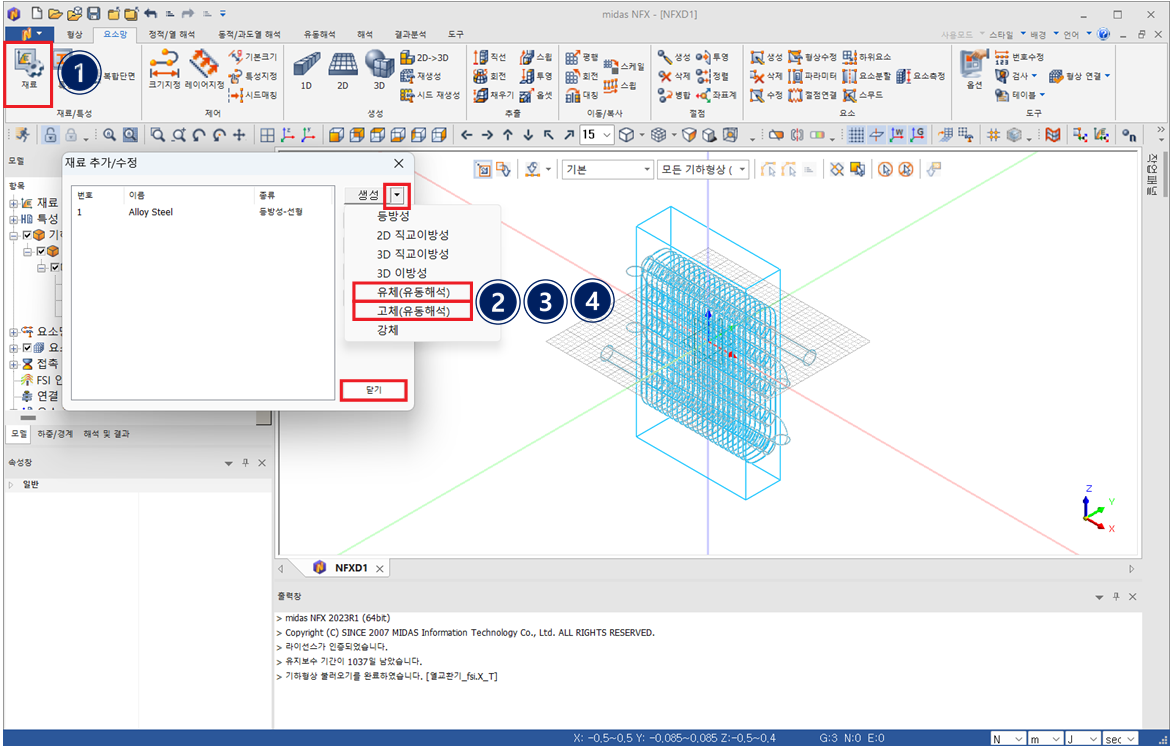Expand the 특성 tree node
Screen dimensions: 1170x747
click(13, 219)
